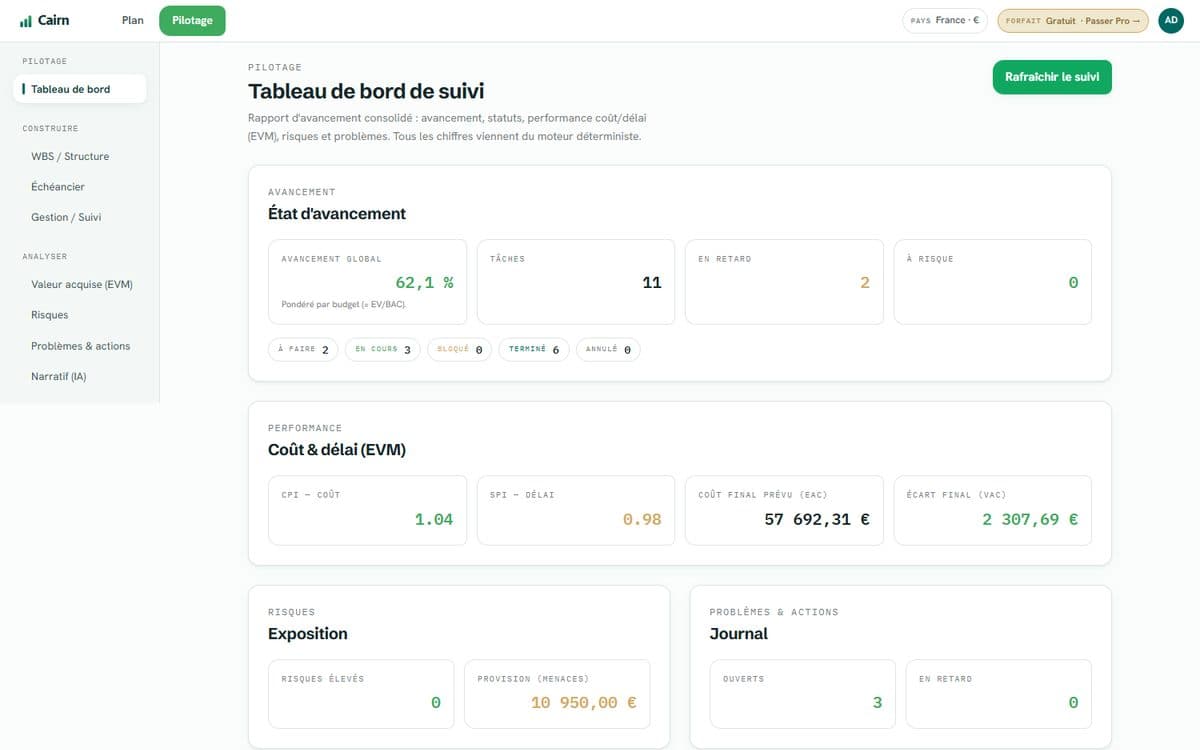Select the Pilotage tab
The width and height of the screenshot is (1200, 750).
pyautogui.click(x=192, y=20)
